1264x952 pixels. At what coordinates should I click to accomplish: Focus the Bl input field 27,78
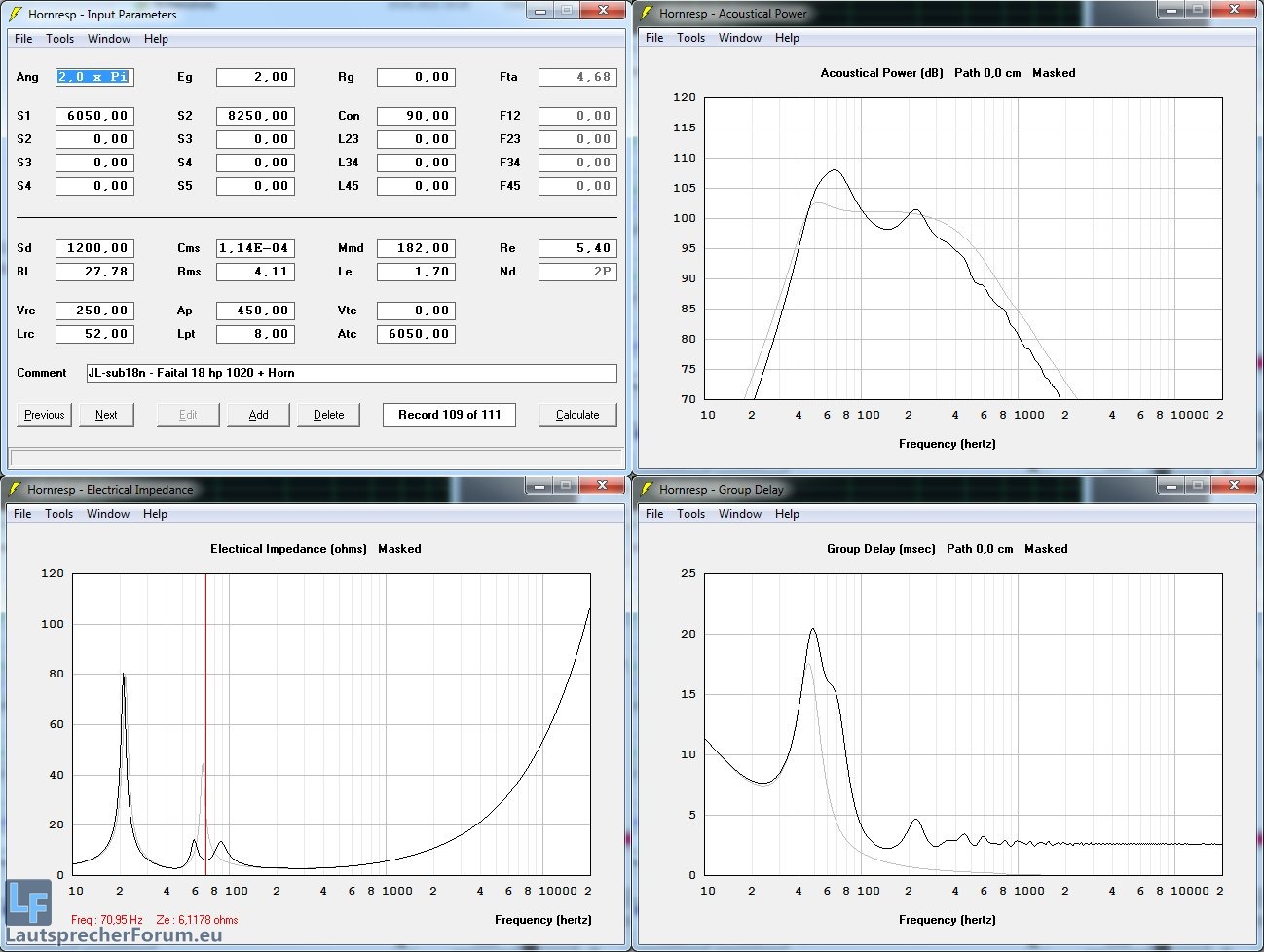(x=93, y=272)
